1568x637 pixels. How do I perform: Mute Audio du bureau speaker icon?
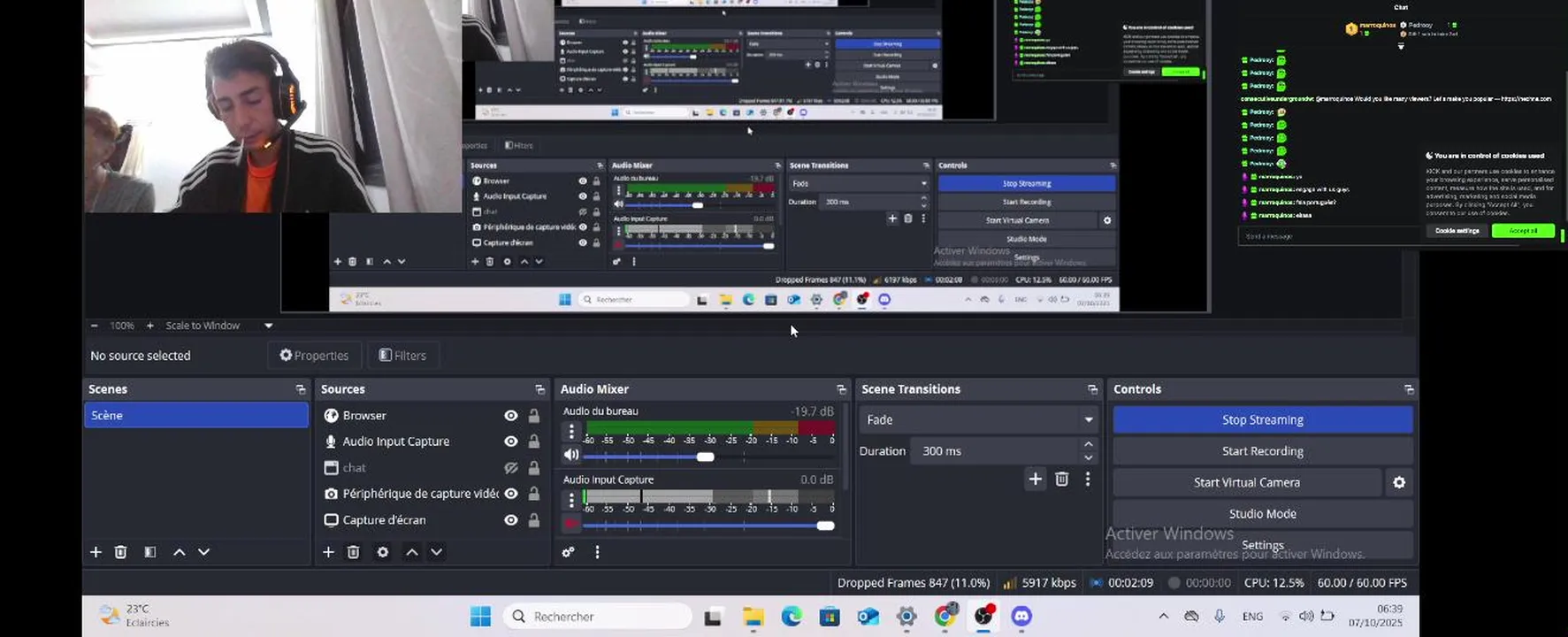click(x=571, y=455)
